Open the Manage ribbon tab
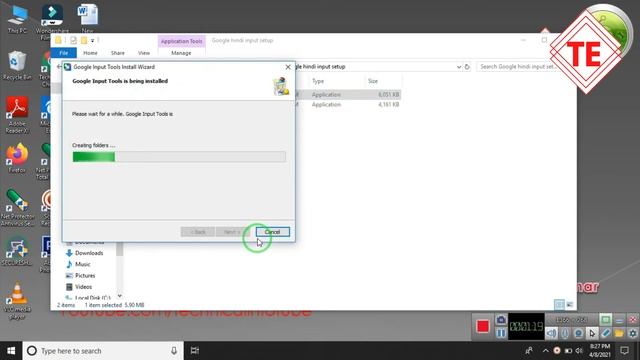The image size is (640, 360). pos(181,53)
